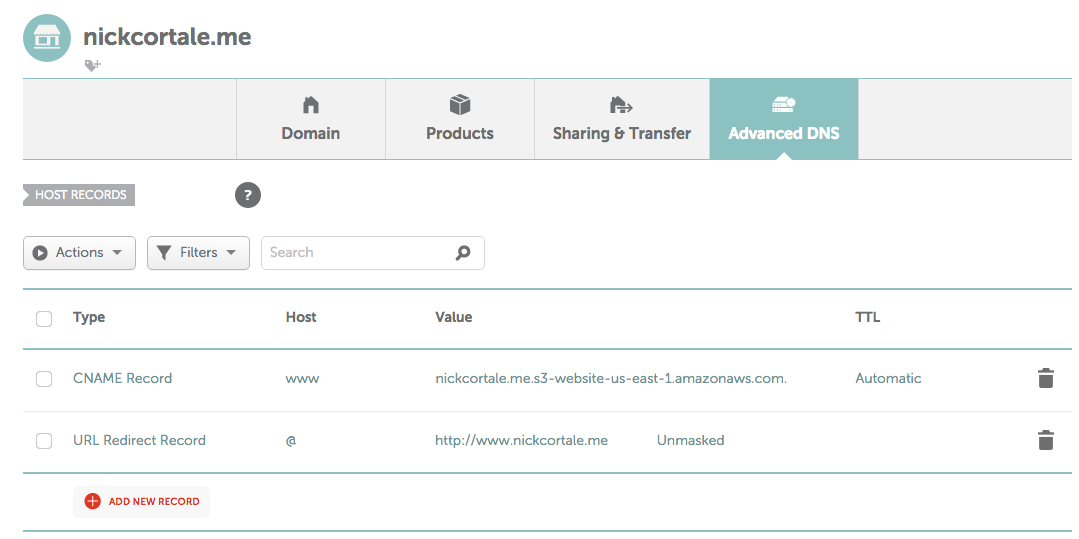Delete the URL Redirect Record with the trash icon
This screenshot has height=539, width=1079.
1045,440
